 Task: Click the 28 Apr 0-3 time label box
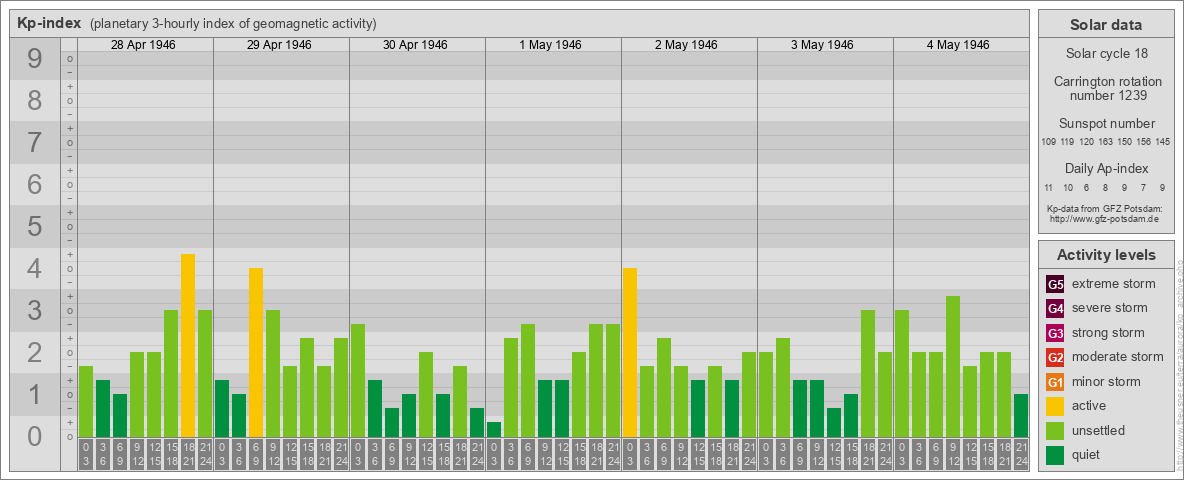(x=86, y=454)
